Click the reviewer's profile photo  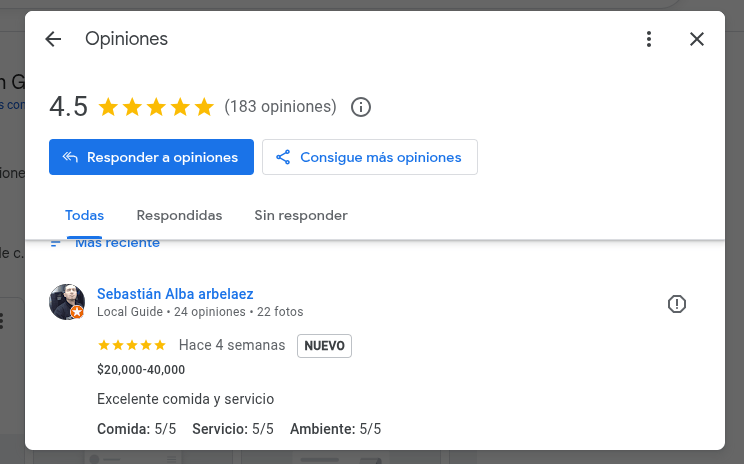pos(66,301)
